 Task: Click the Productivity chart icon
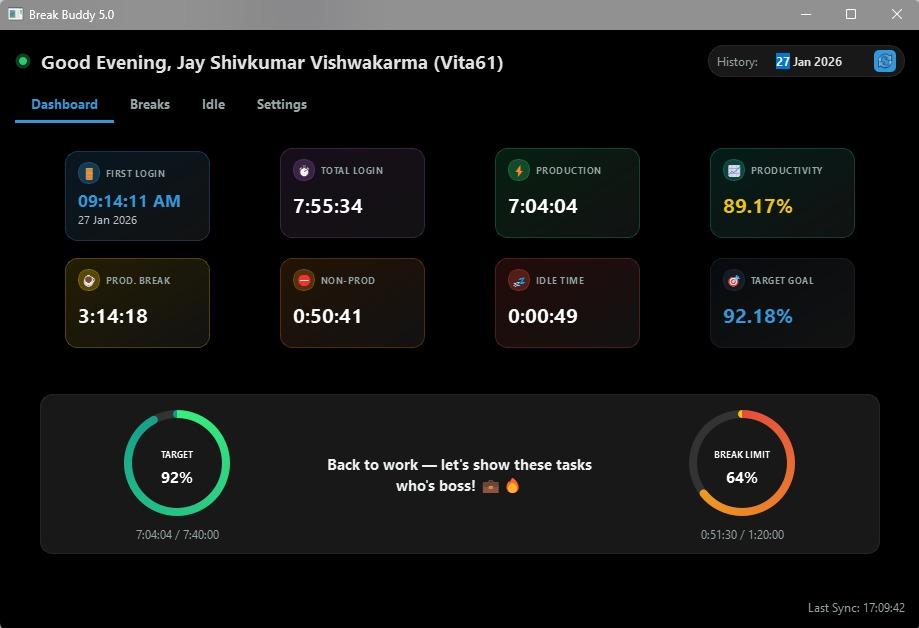pyautogui.click(x=734, y=171)
